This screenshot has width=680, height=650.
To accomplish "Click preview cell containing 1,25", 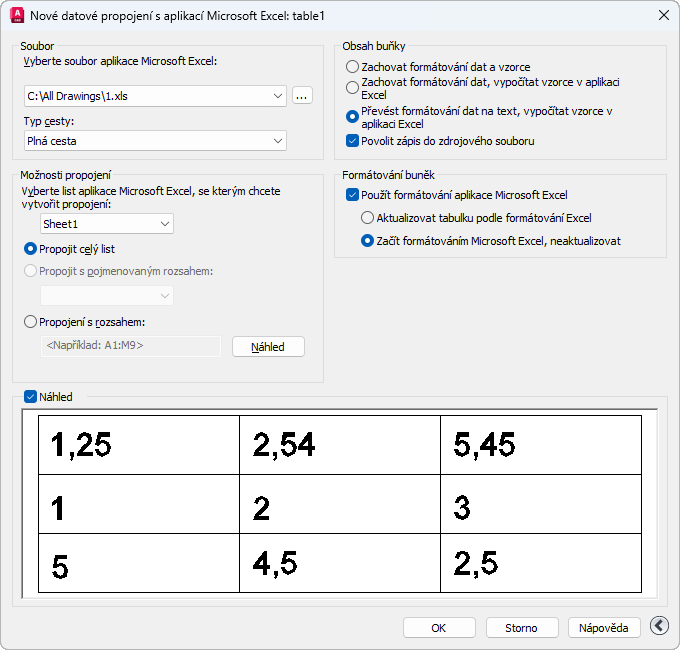I will click(139, 445).
